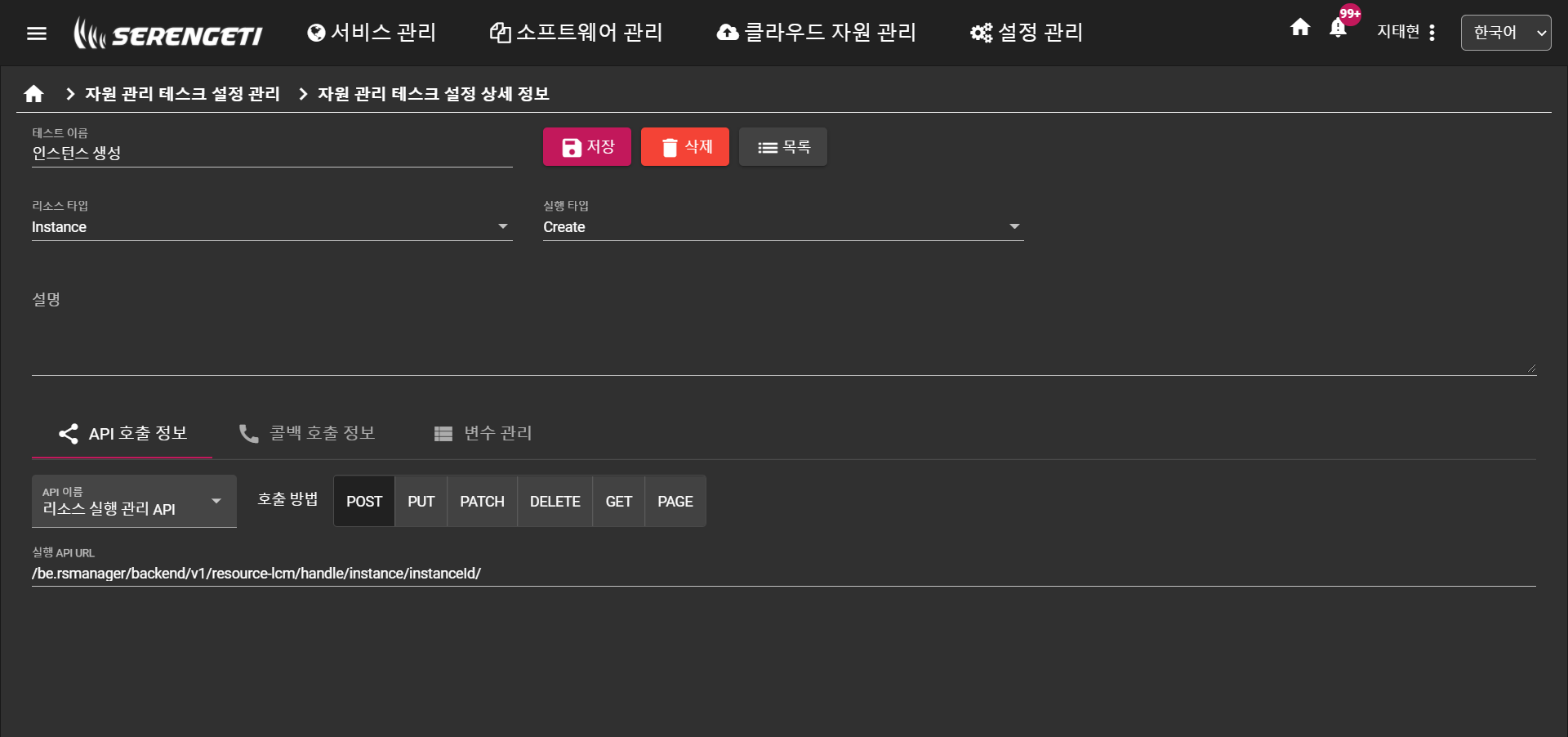Select the PUT call method
Screen dimensions: 1568x737
(421, 502)
